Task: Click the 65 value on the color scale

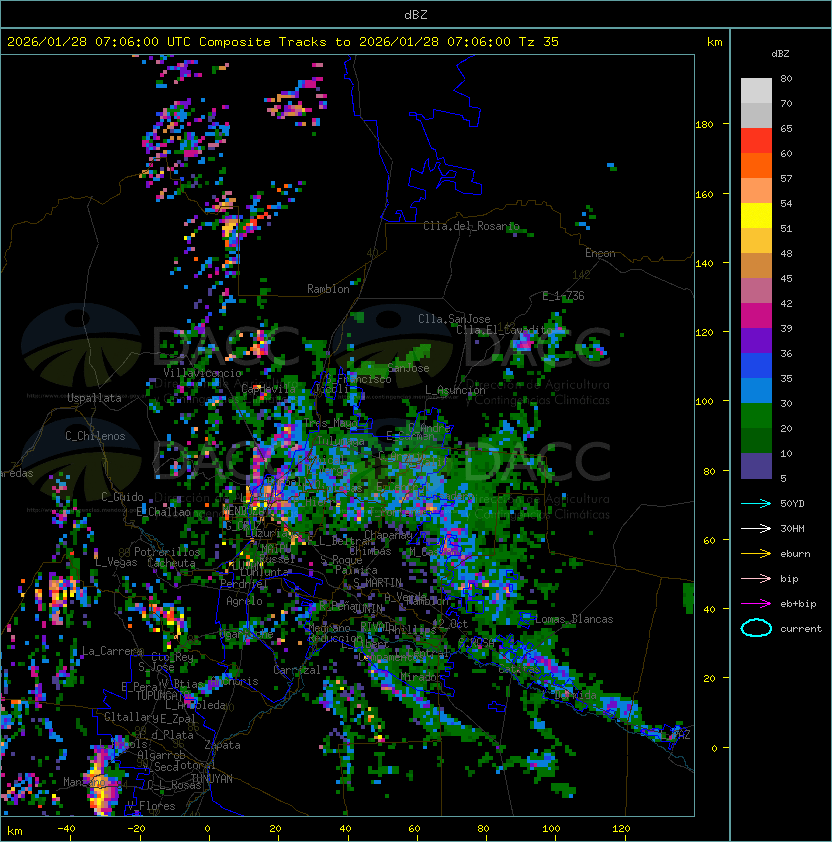Action: [786, 128]
